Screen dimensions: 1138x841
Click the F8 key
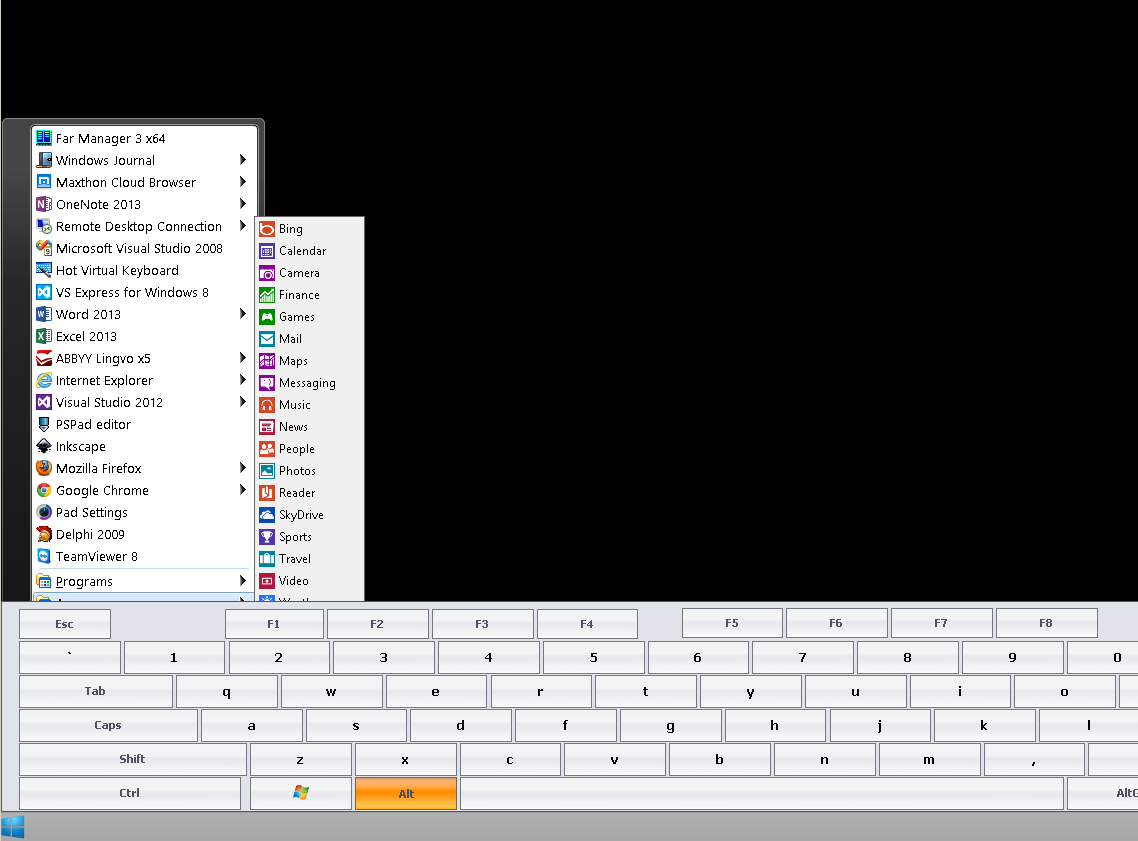pyautogui.click(x=1047, y=623)
